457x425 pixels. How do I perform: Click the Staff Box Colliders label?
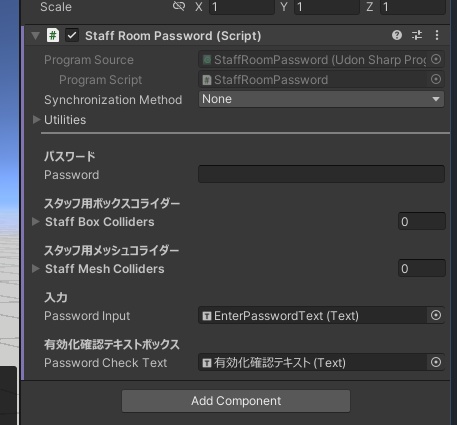(x=100, y=222)
